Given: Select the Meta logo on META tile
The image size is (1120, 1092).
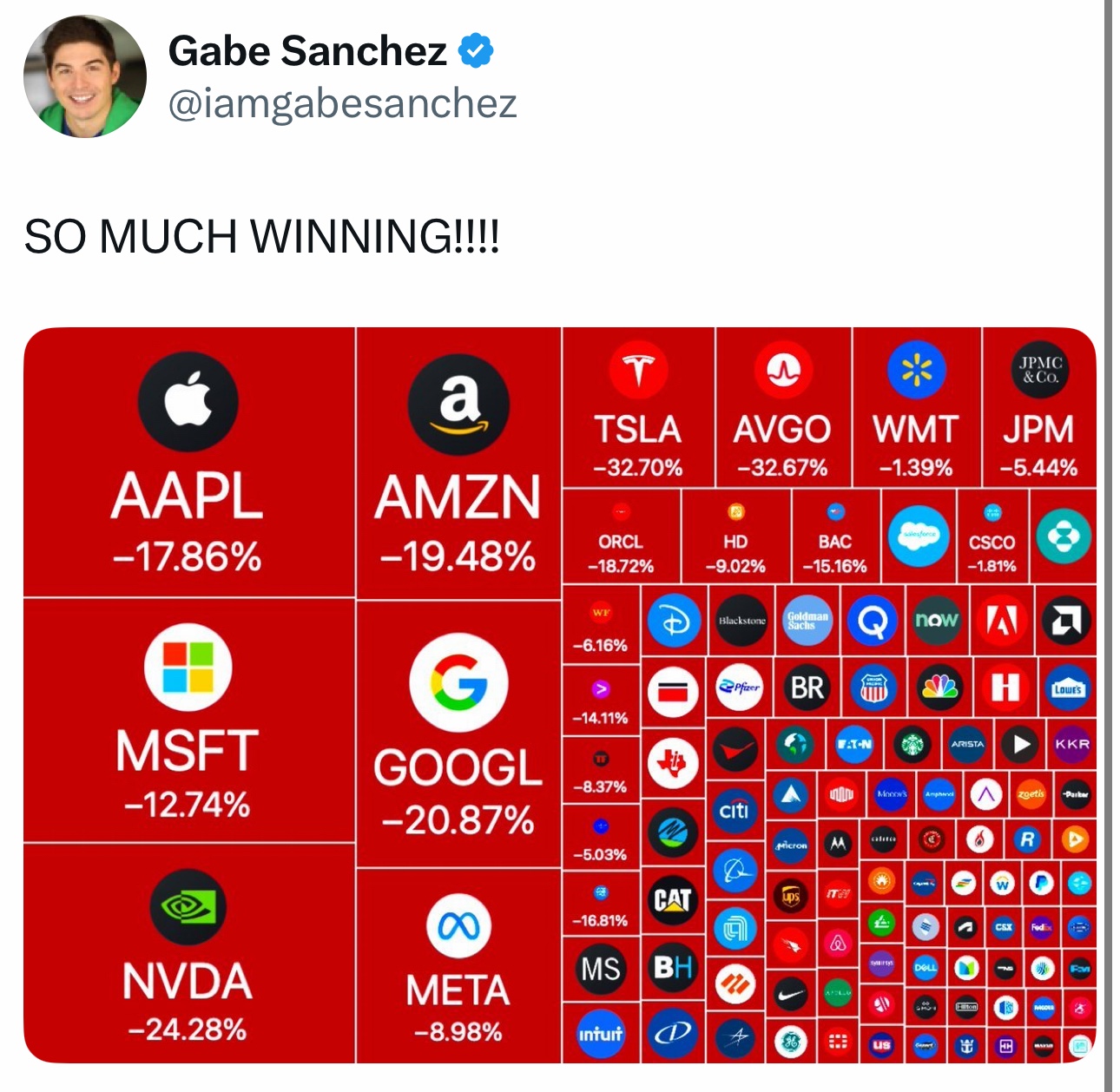Looking at the screenshot, I should point(458,927).
